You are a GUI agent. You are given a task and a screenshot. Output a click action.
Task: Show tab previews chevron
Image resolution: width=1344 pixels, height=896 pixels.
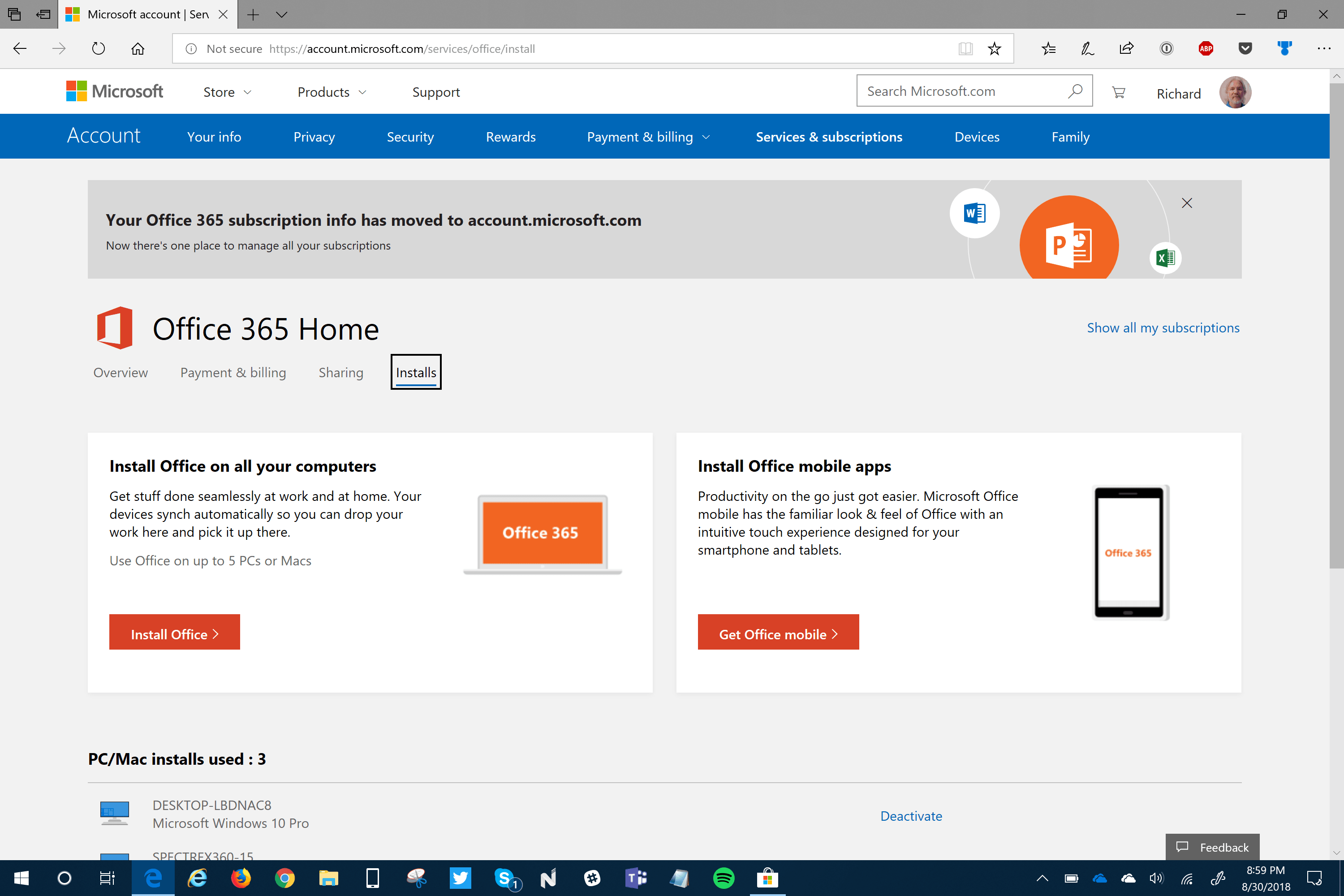(x=282, y=14)
